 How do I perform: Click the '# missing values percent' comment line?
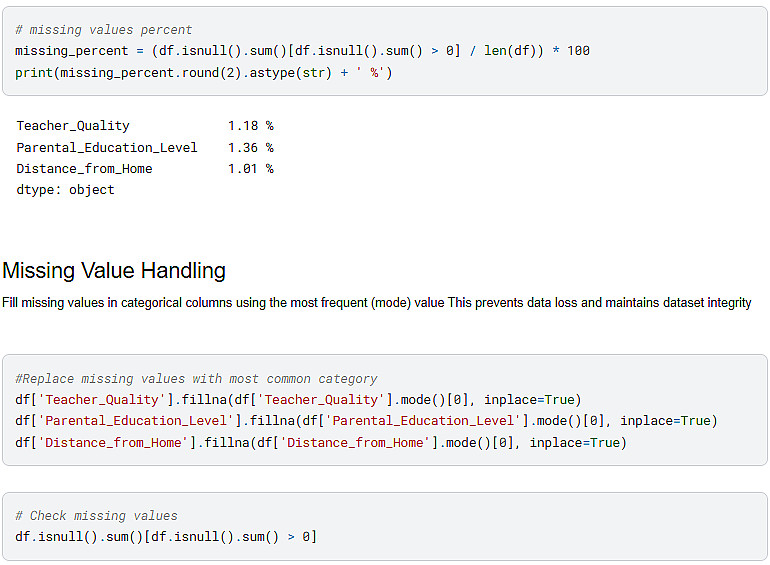click(x=104, y=30)
